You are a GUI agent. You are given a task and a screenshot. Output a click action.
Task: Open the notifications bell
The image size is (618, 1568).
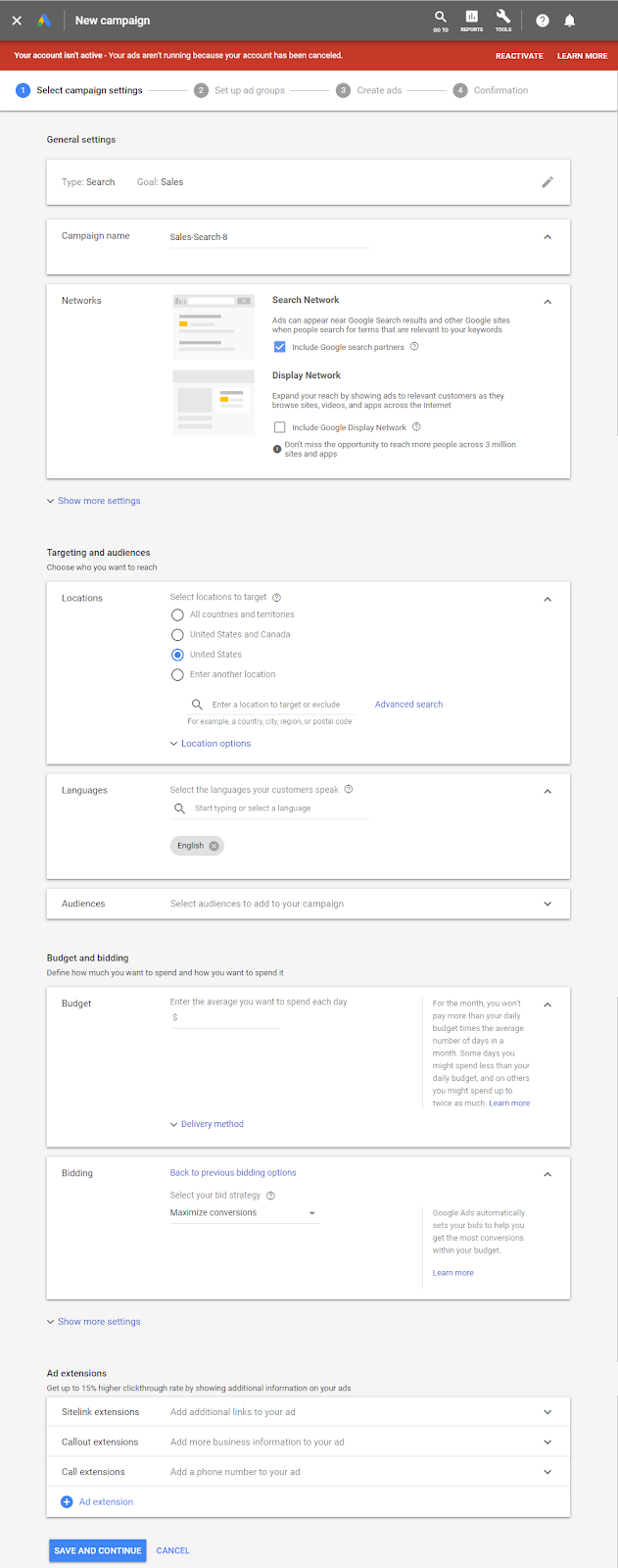pyautogui.click(x=570, y=21)
